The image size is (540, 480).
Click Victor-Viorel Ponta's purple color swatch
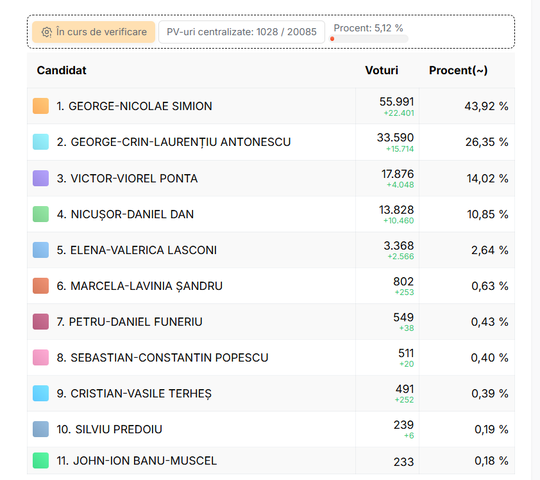[41, 178]
